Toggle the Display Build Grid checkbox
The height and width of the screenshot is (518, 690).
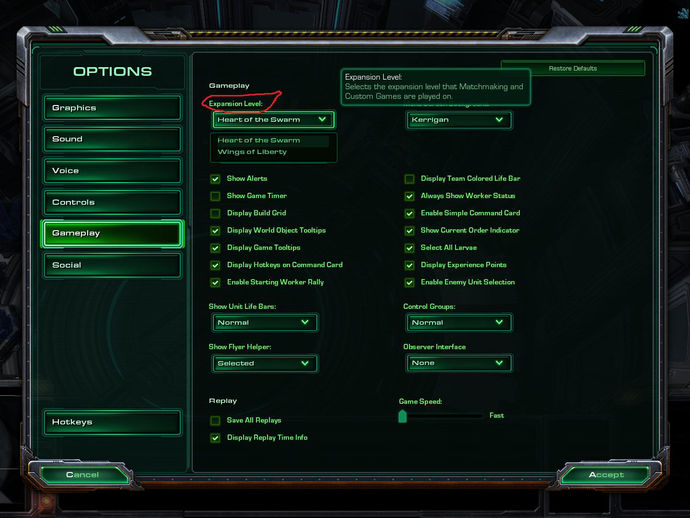click(x=215, y=213)
